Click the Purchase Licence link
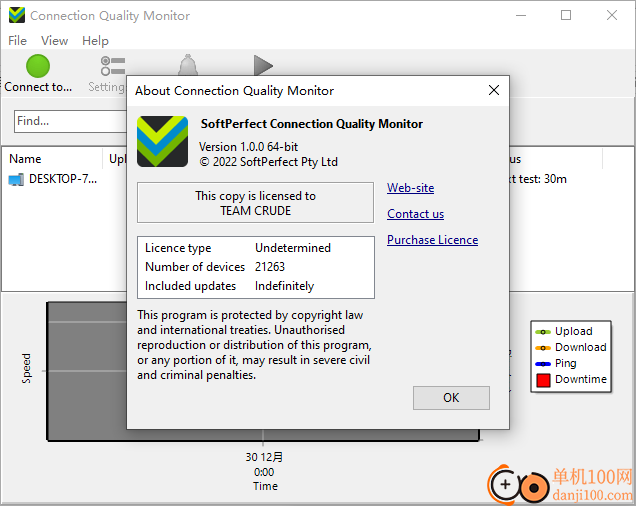Viewport: 636px width, 506px height. coord(432,240)
